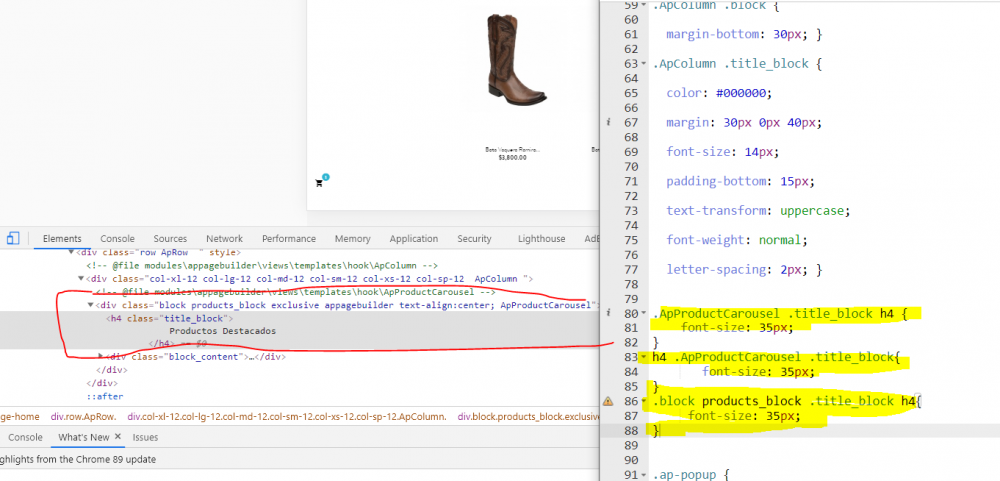Switch to the Network tab

click(224, 239)
